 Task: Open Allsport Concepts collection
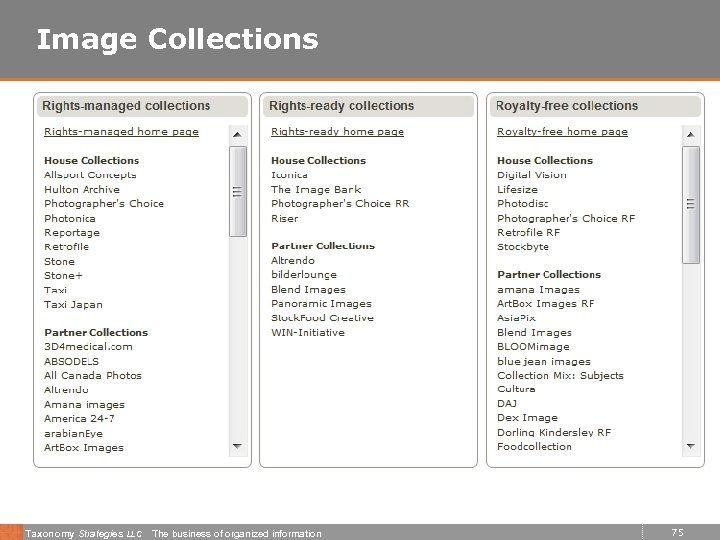[90, 175]
